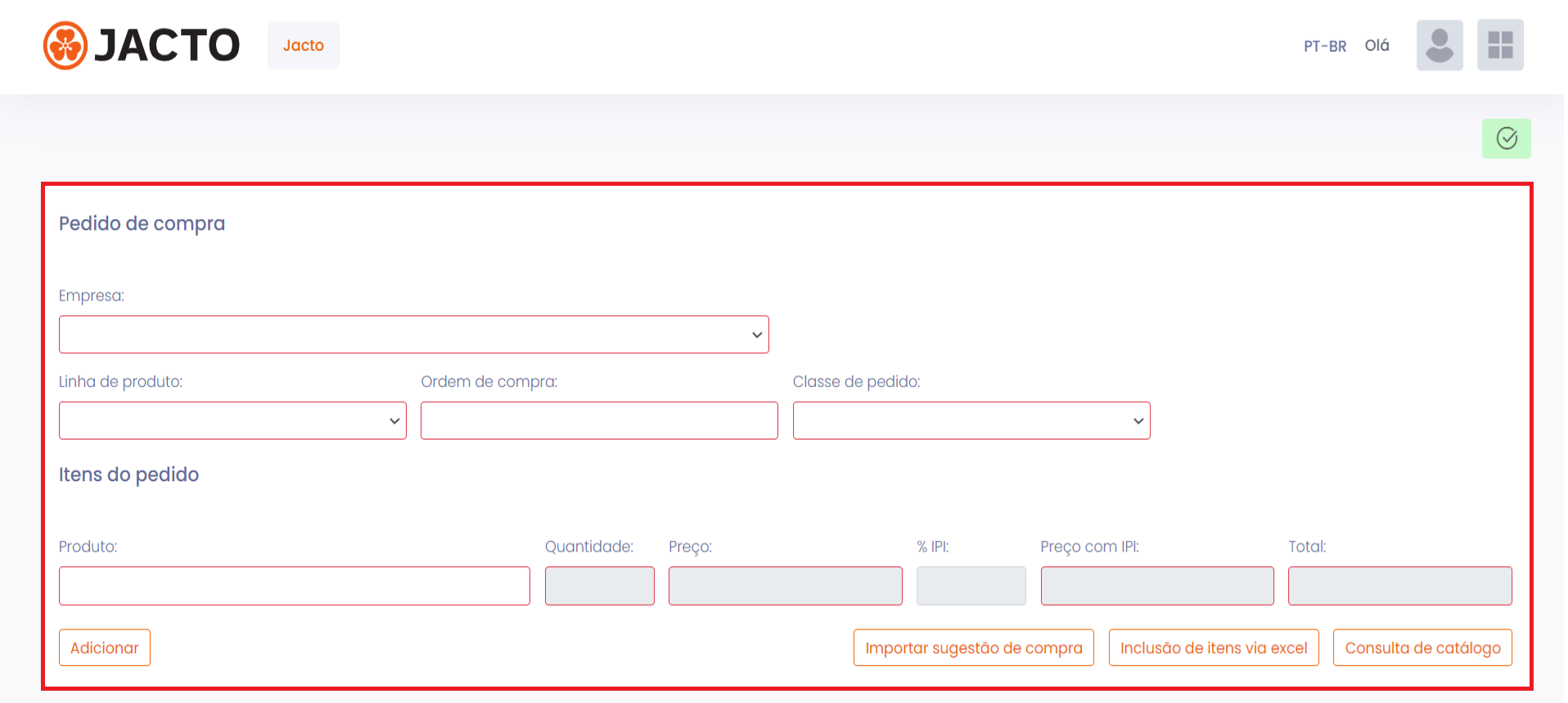Click Inclusão de itens via excel
This screenshot has height=703, width=1568.
coord(1214,647)
